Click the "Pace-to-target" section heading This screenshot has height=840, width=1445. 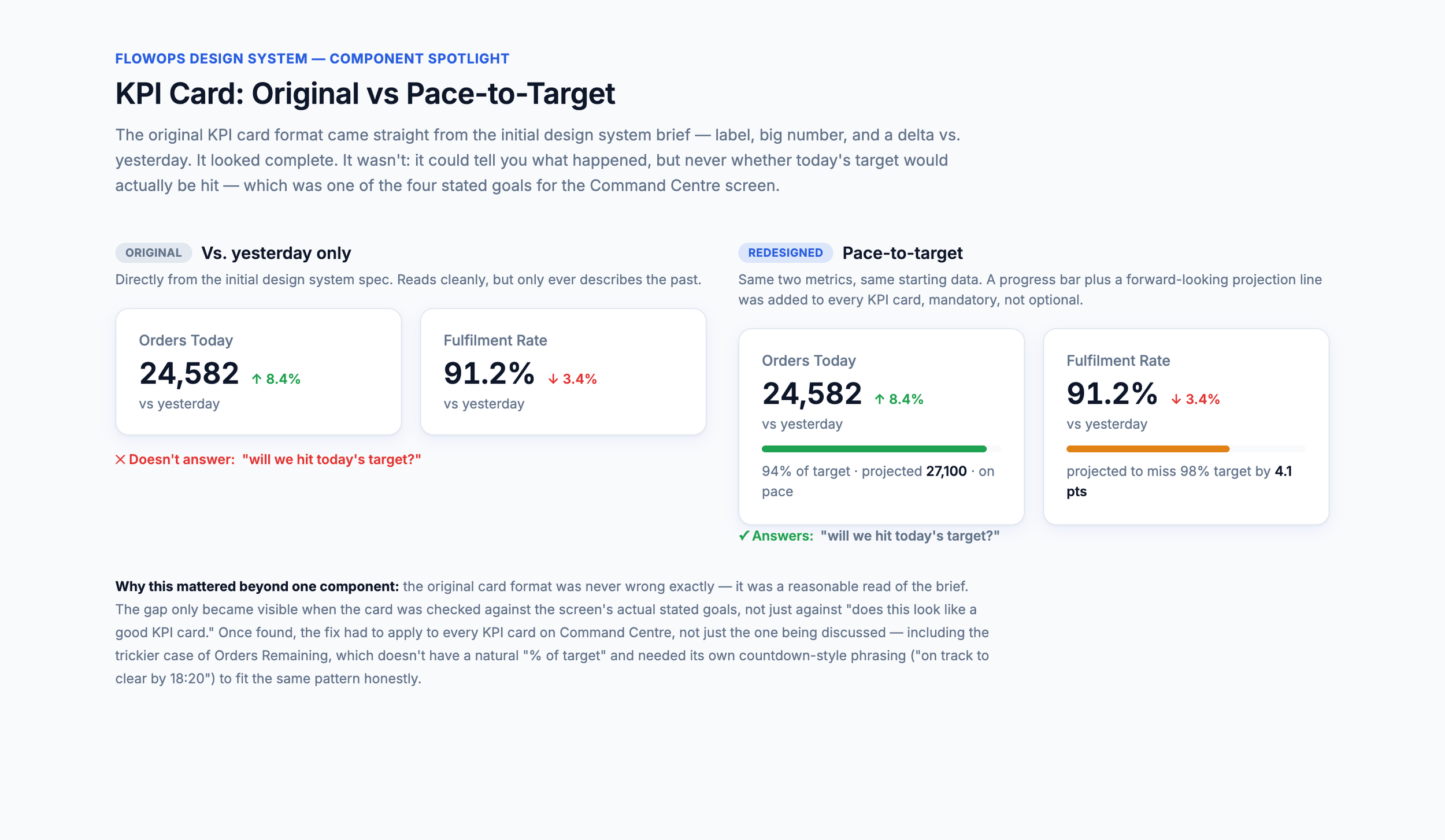[x=902, y=253]
